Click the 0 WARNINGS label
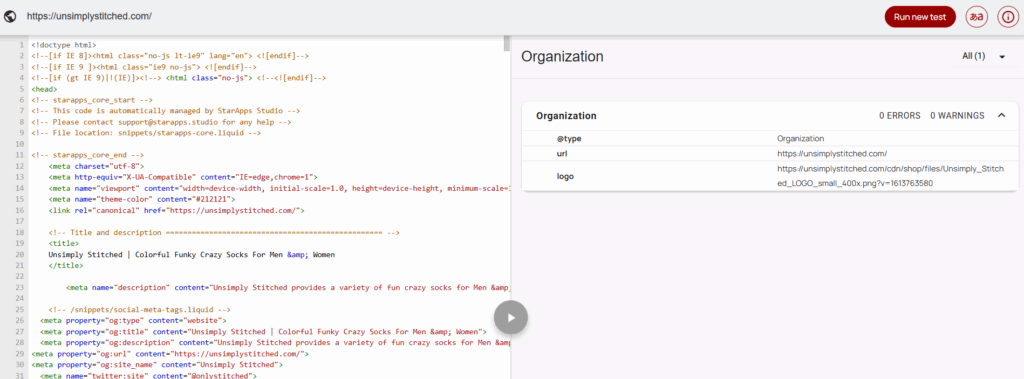The width and height of the screenshot is (1024, 379). pos(957,116)
